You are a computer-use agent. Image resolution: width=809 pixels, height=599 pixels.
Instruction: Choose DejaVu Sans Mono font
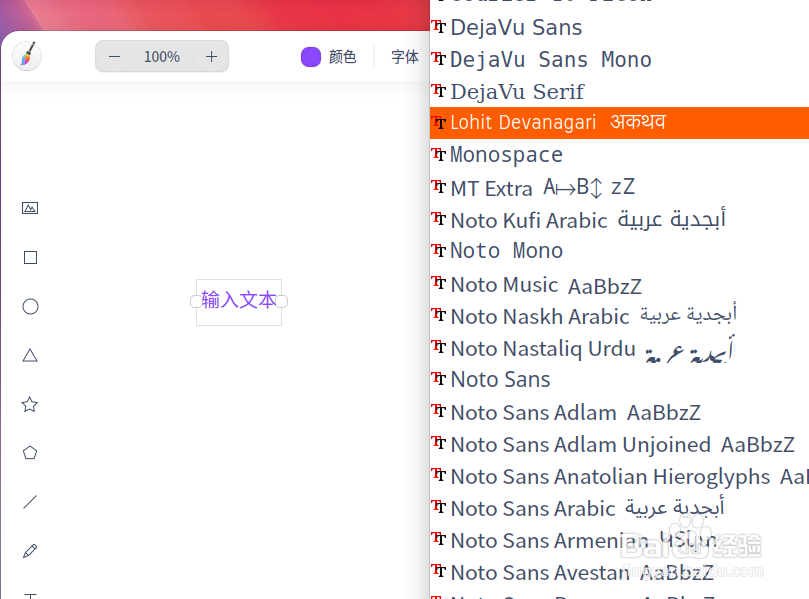(x=619, y=59)
